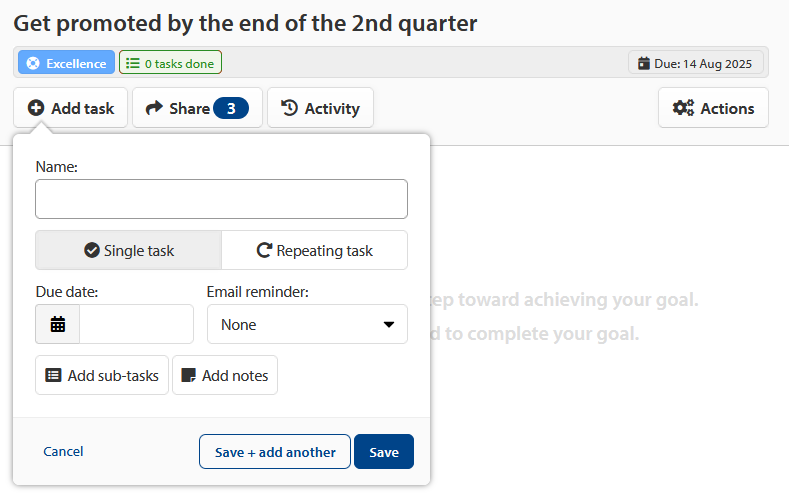Click the Email reminder dropdown arrow
The image size is (789, 493).
pos(388,324)
